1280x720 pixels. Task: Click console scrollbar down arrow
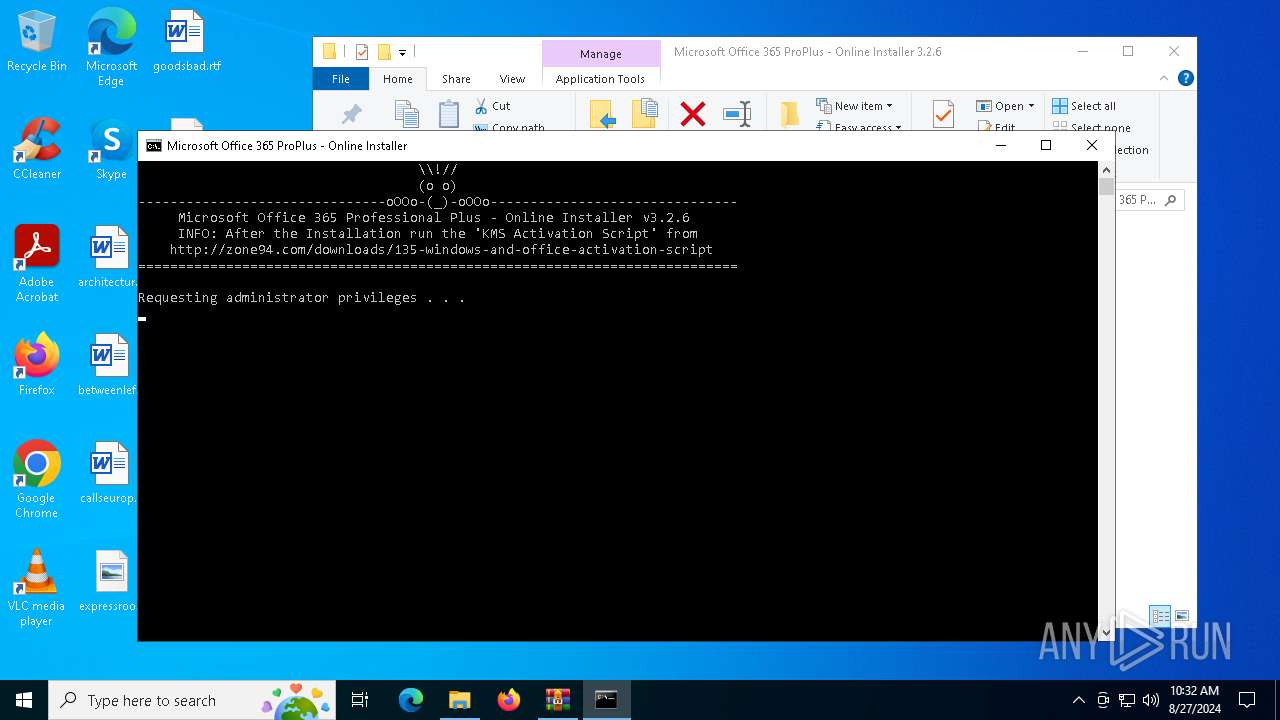pos(1106,633)
